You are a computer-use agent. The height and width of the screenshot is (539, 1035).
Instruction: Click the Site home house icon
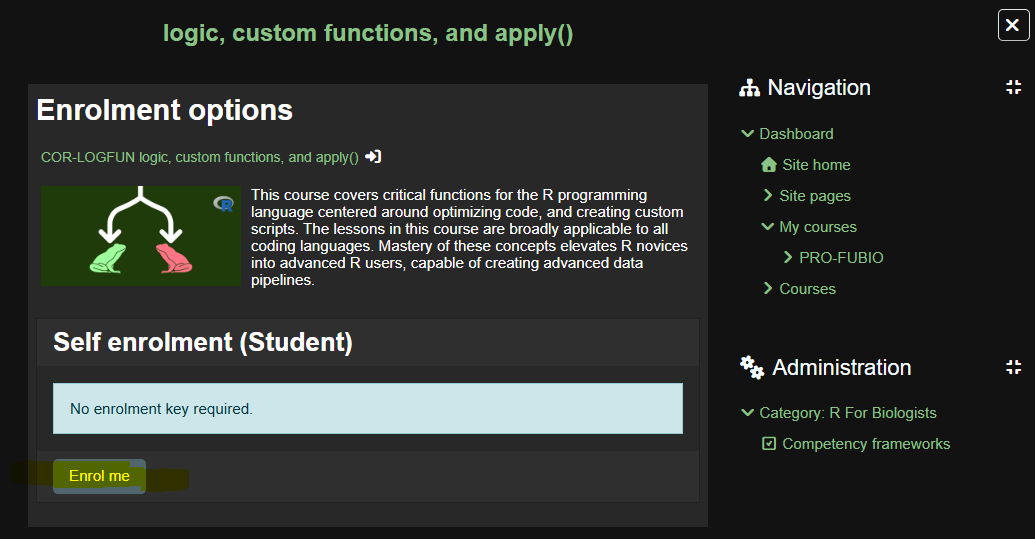768,165
